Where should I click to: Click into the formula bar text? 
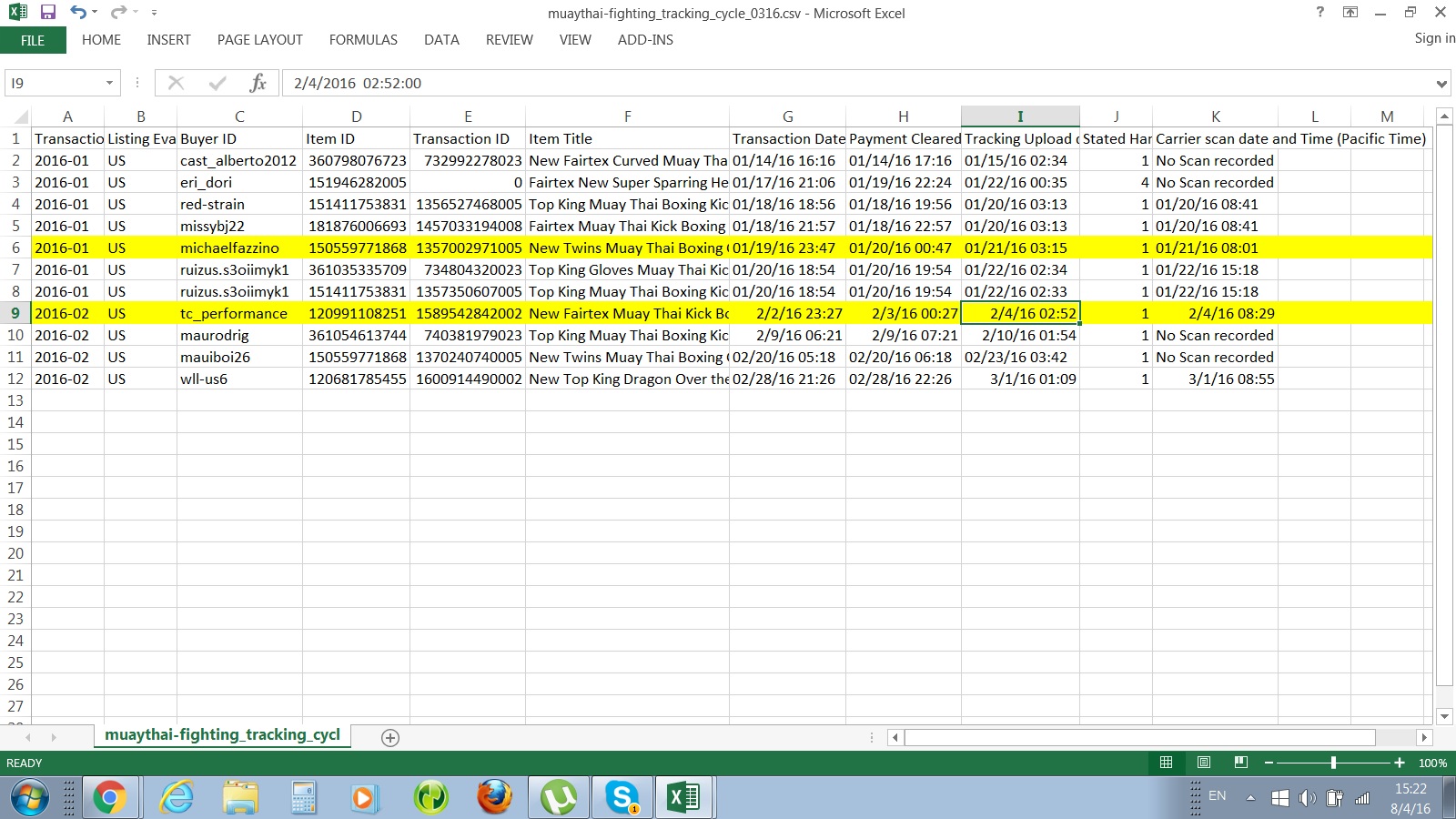click(855, 83)
